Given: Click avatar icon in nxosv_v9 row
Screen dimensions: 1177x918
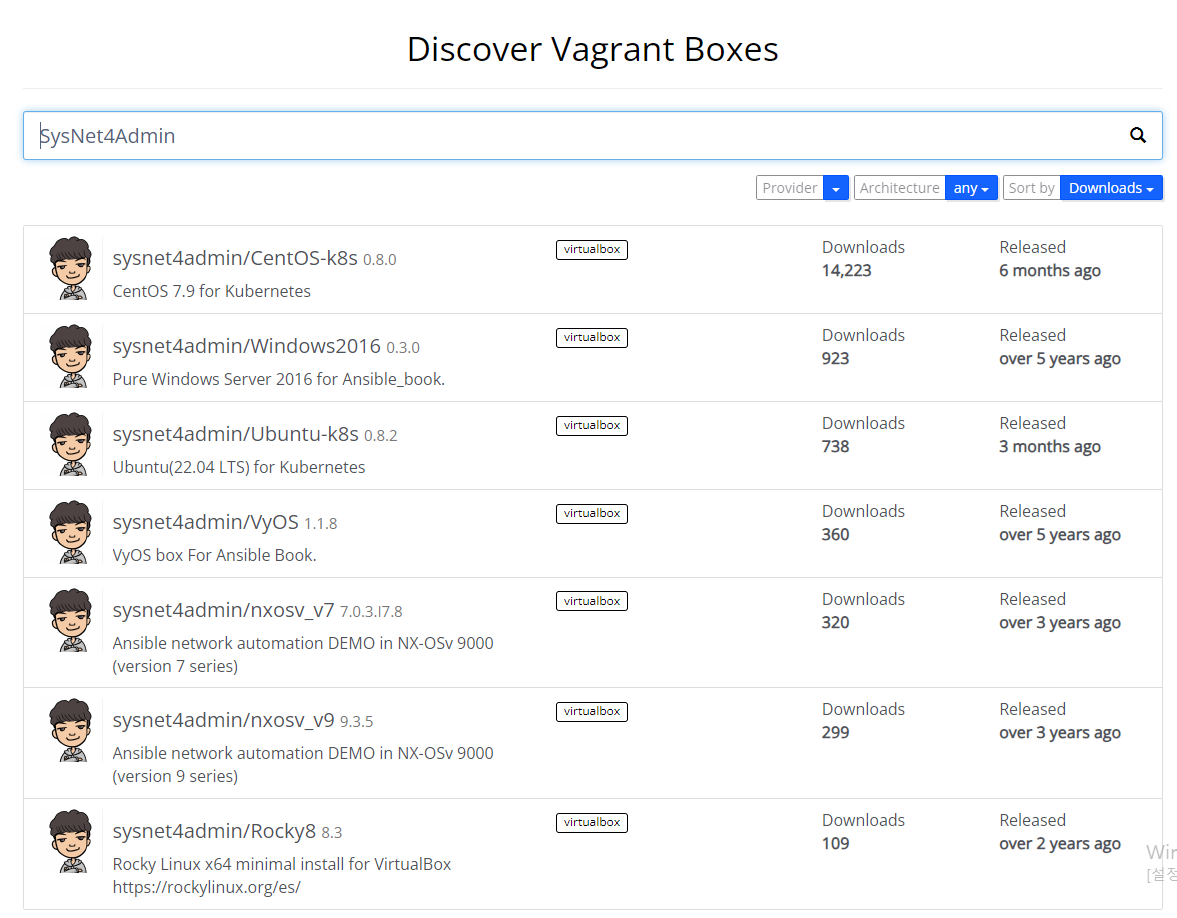Looking at the screenshot, I should pyautogui.click(x=71, y=730).
